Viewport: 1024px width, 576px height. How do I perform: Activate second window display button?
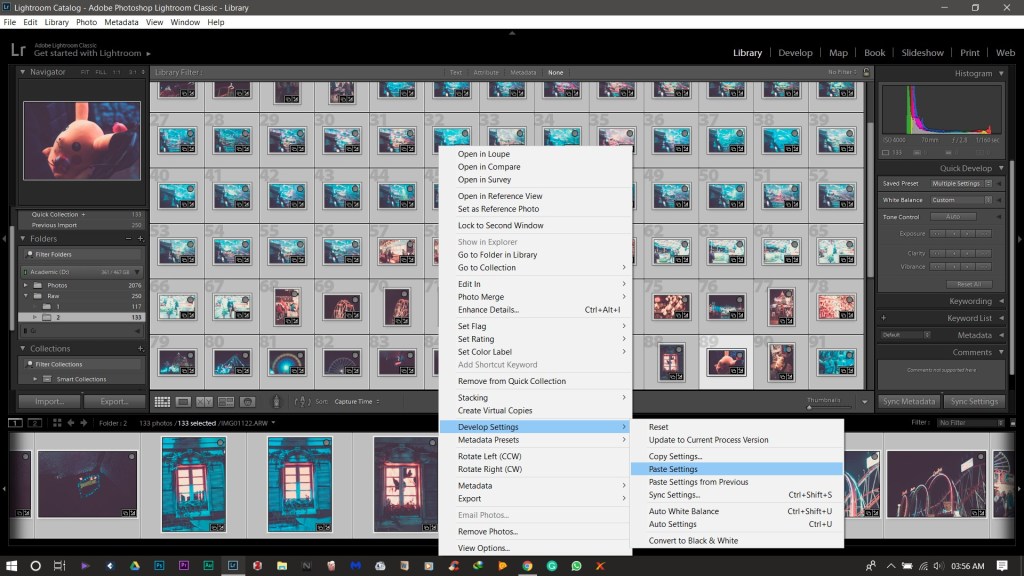[33, 423]
